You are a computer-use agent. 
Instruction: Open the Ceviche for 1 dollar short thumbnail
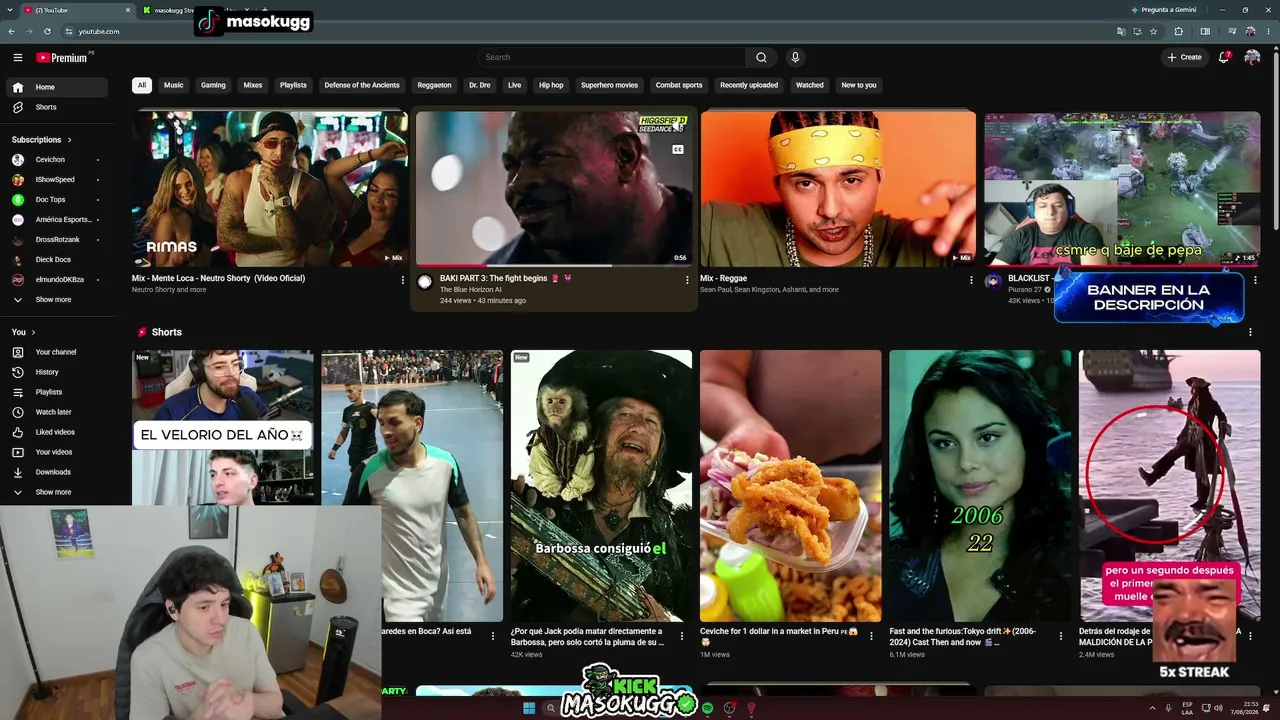(791, 486)
